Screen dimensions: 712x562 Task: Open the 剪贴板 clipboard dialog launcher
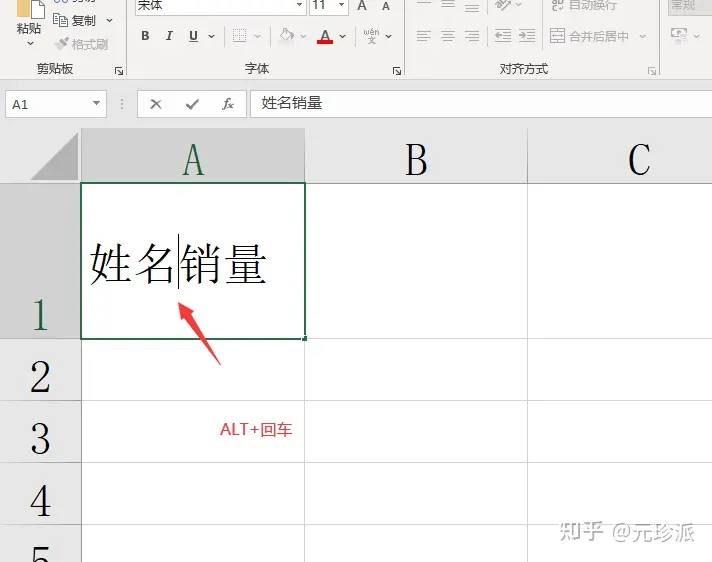click(x=119, y=71)
